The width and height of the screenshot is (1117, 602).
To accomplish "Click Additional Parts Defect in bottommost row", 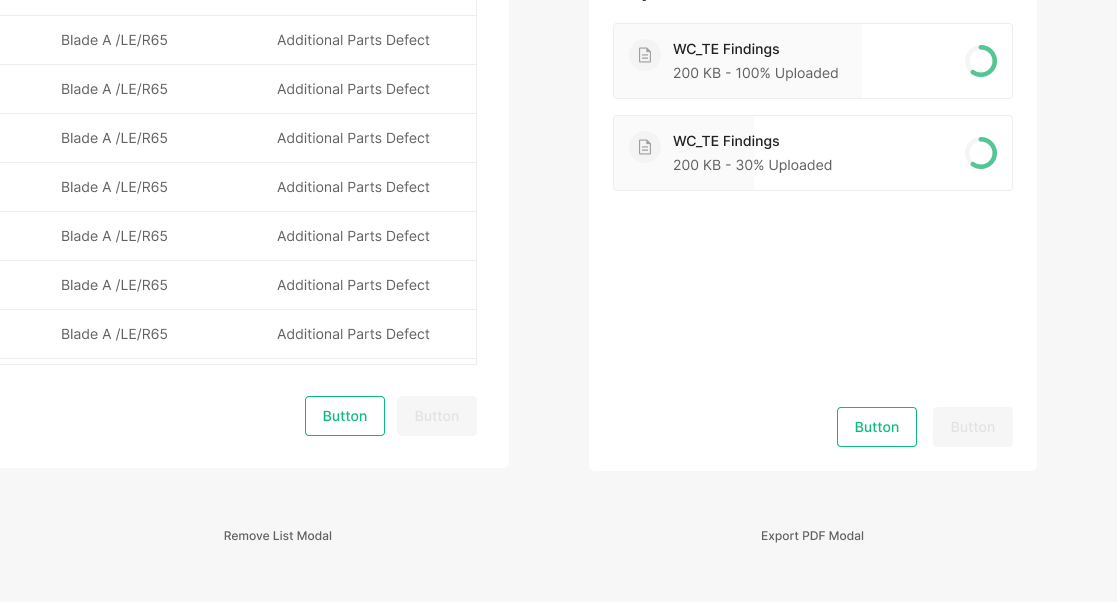I will (x=353, y=334).
